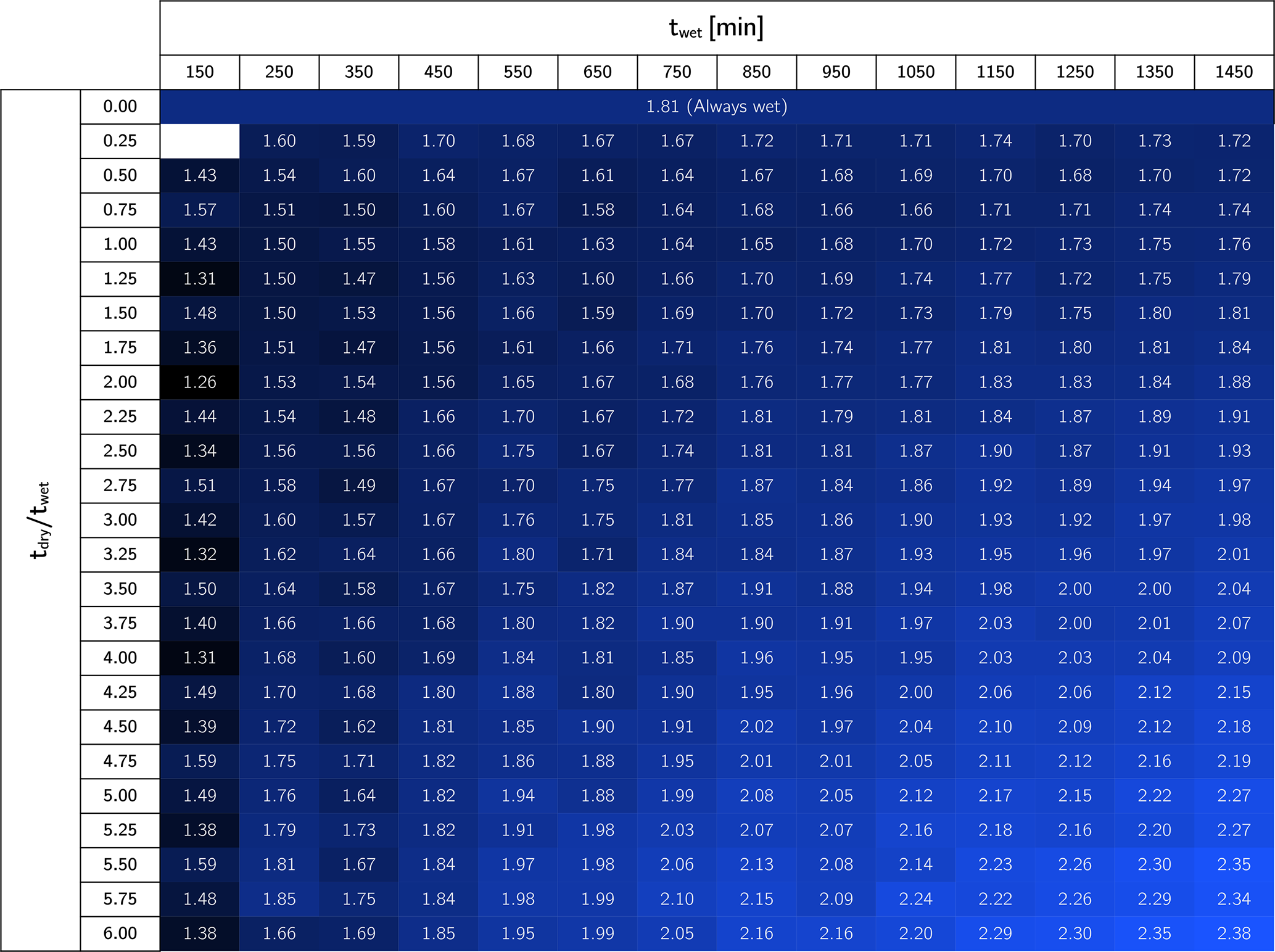Click the empty white cell in row 0.25
The width and height of the screenshot is (1275, 952).
(x=200, y=141)
